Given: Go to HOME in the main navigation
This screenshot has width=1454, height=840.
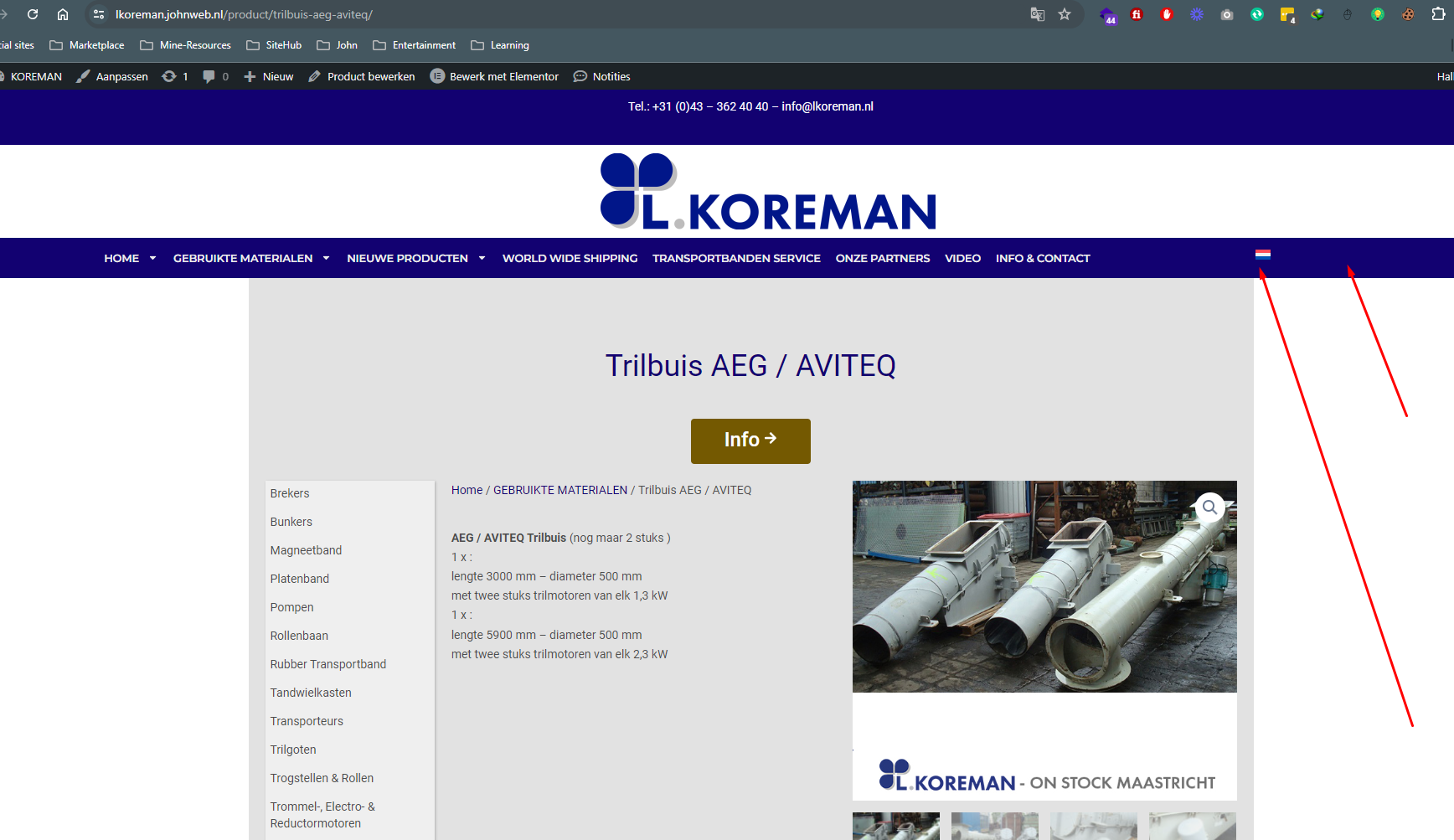Looking at the screenshot, I should coord(121,258).
